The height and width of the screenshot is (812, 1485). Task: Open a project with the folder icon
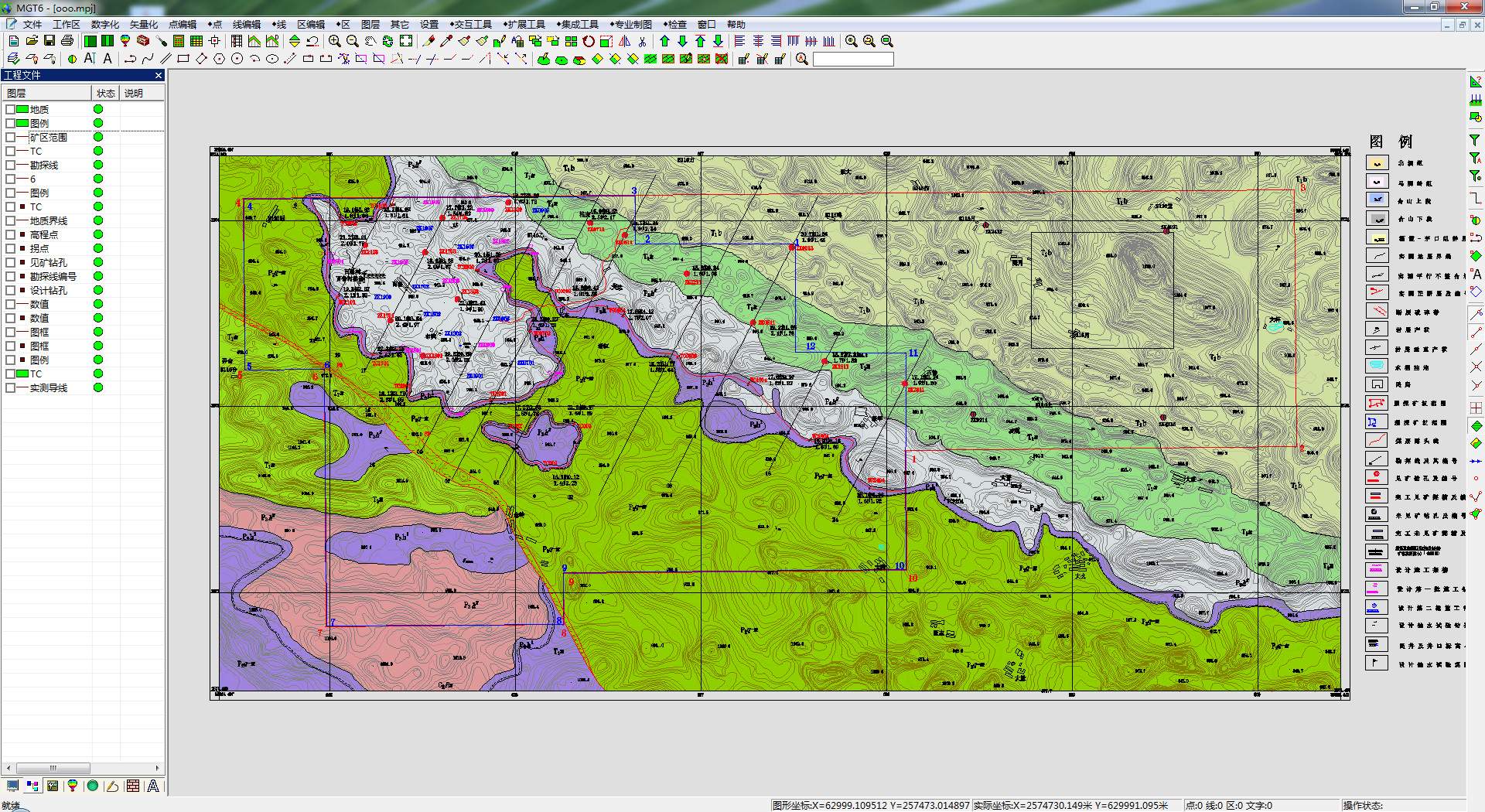tap(32, 41)
